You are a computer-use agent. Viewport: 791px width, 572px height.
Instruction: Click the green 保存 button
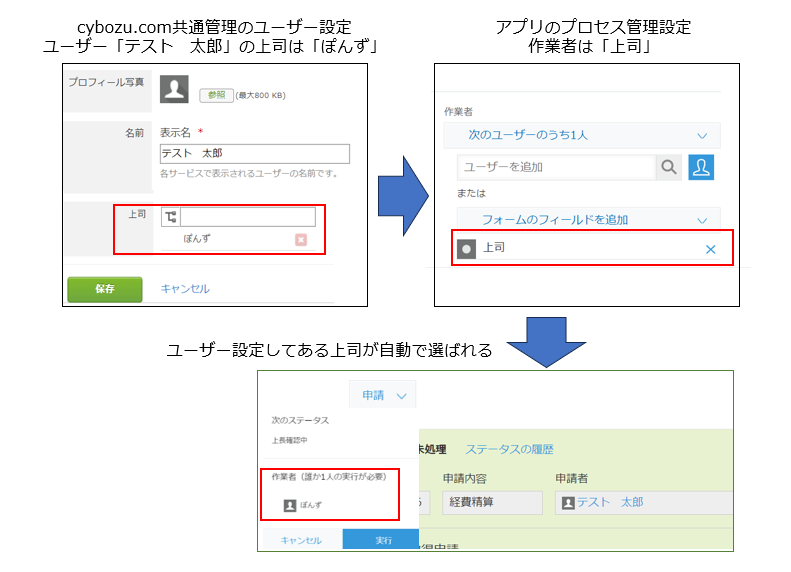tap(105, 289)
